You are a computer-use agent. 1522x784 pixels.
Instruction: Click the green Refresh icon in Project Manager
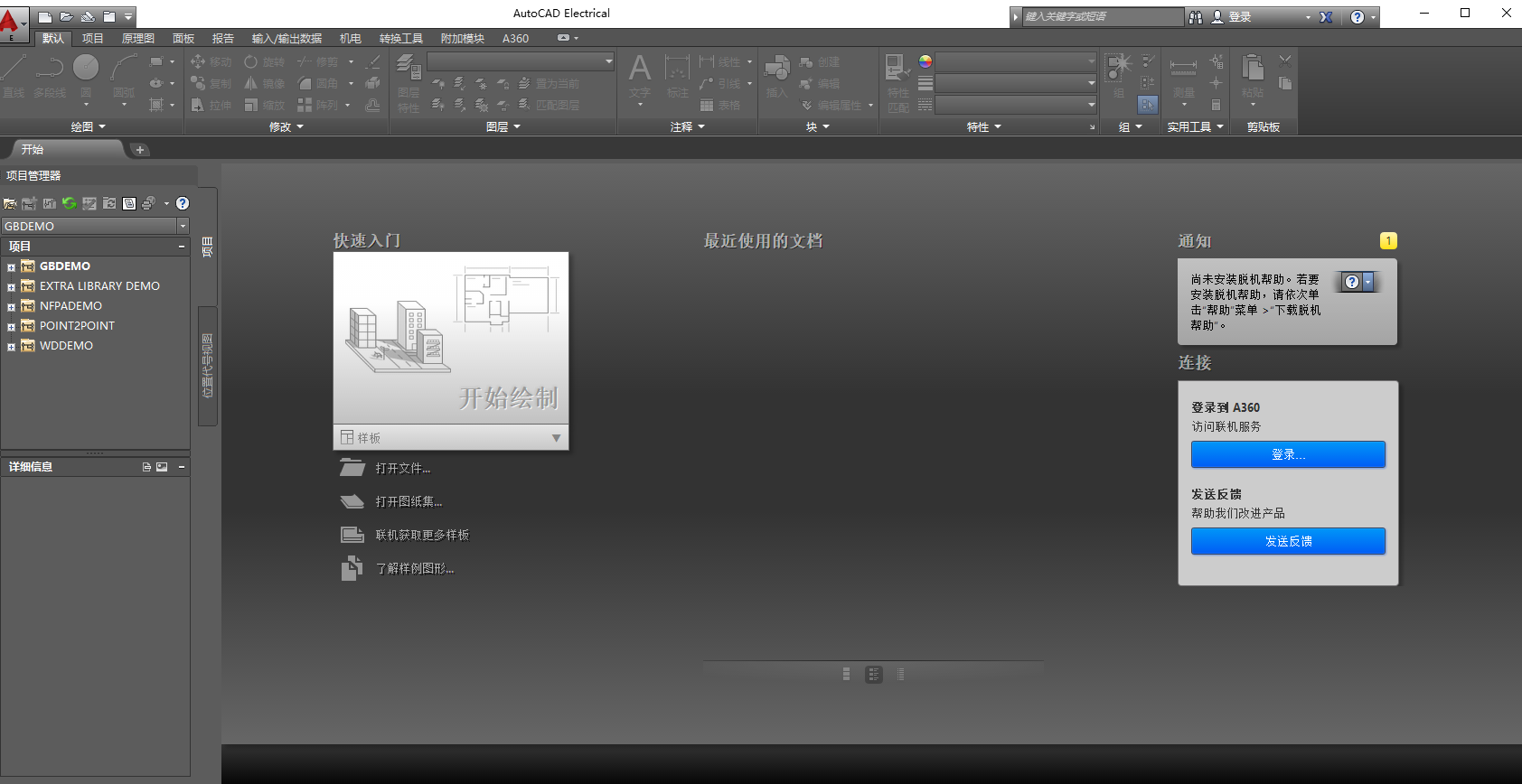point(69,204)
